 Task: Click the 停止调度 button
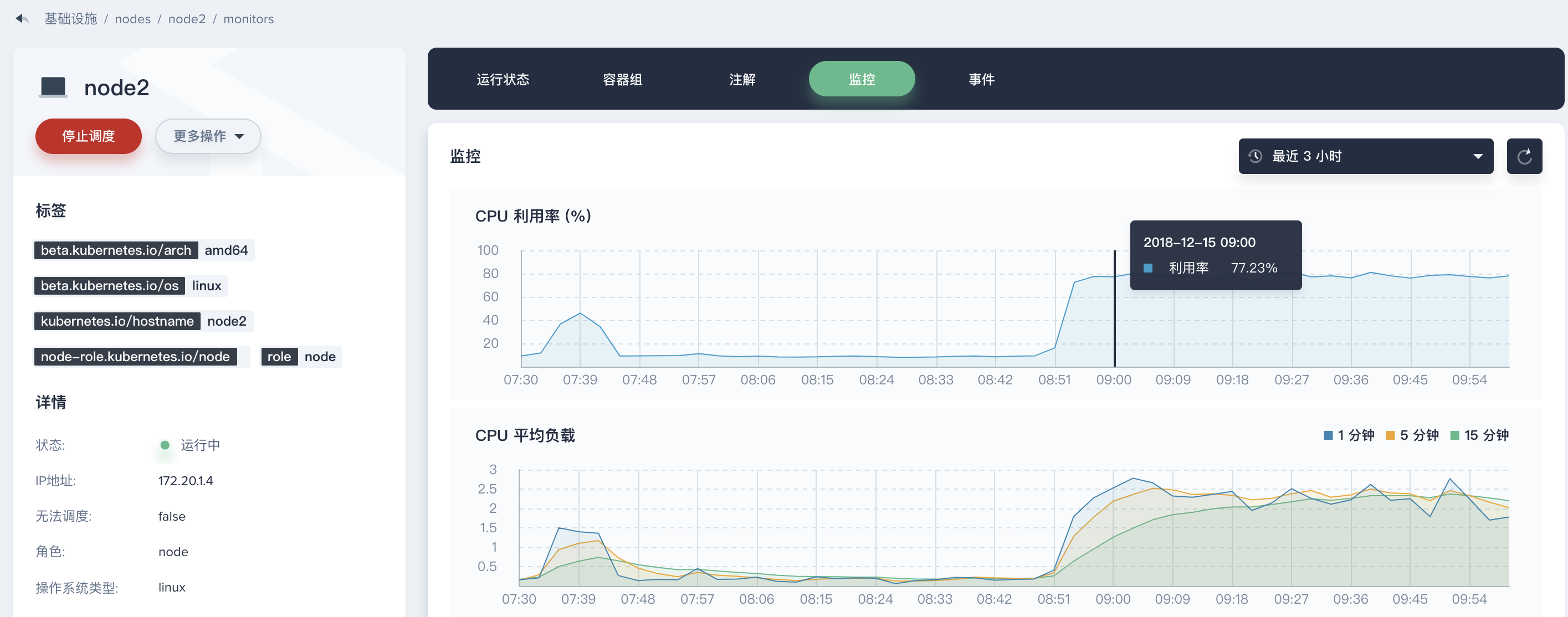point(88,136)
